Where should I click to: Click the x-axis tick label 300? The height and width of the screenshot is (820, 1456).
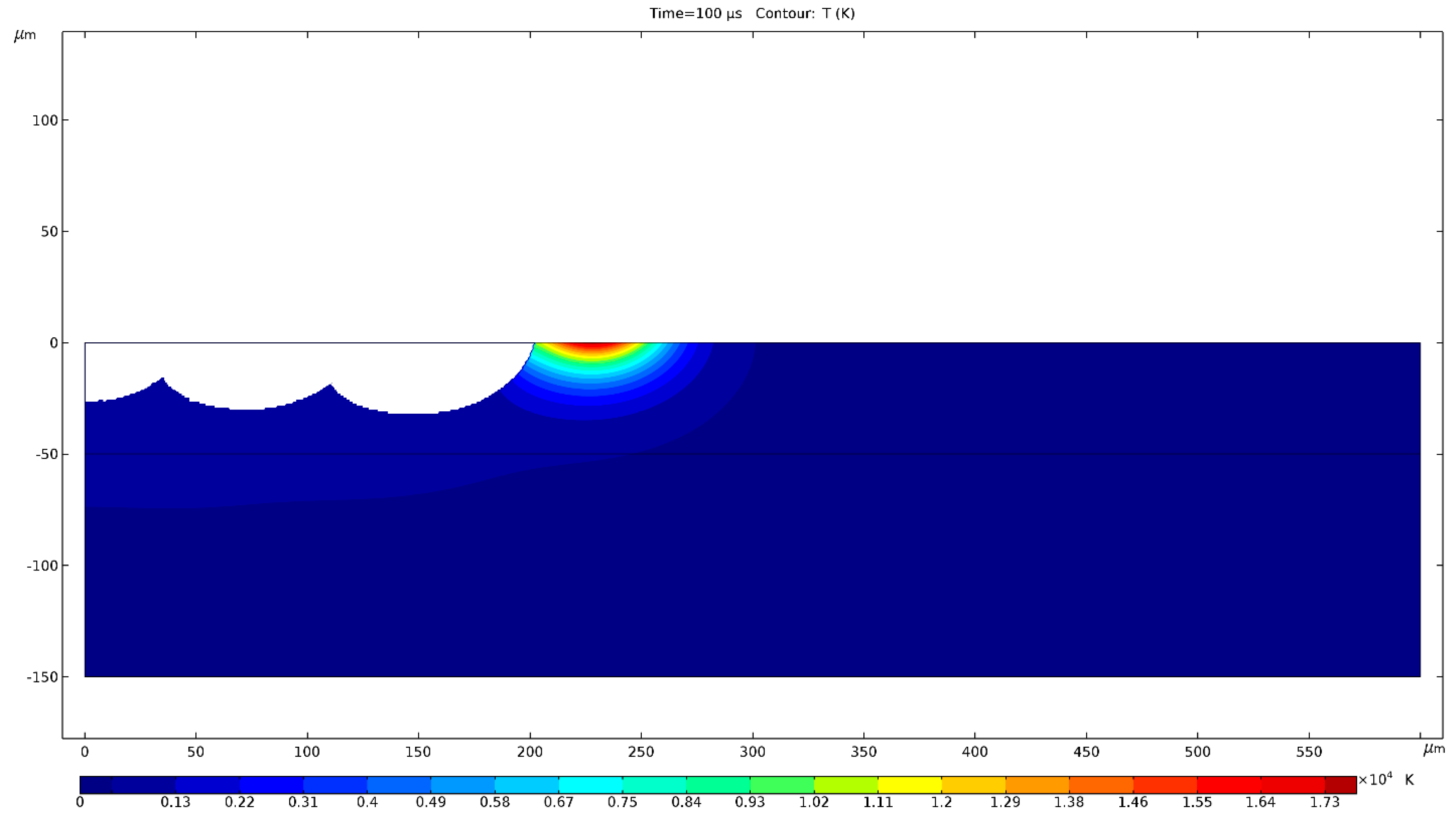(x=752, y=752)
